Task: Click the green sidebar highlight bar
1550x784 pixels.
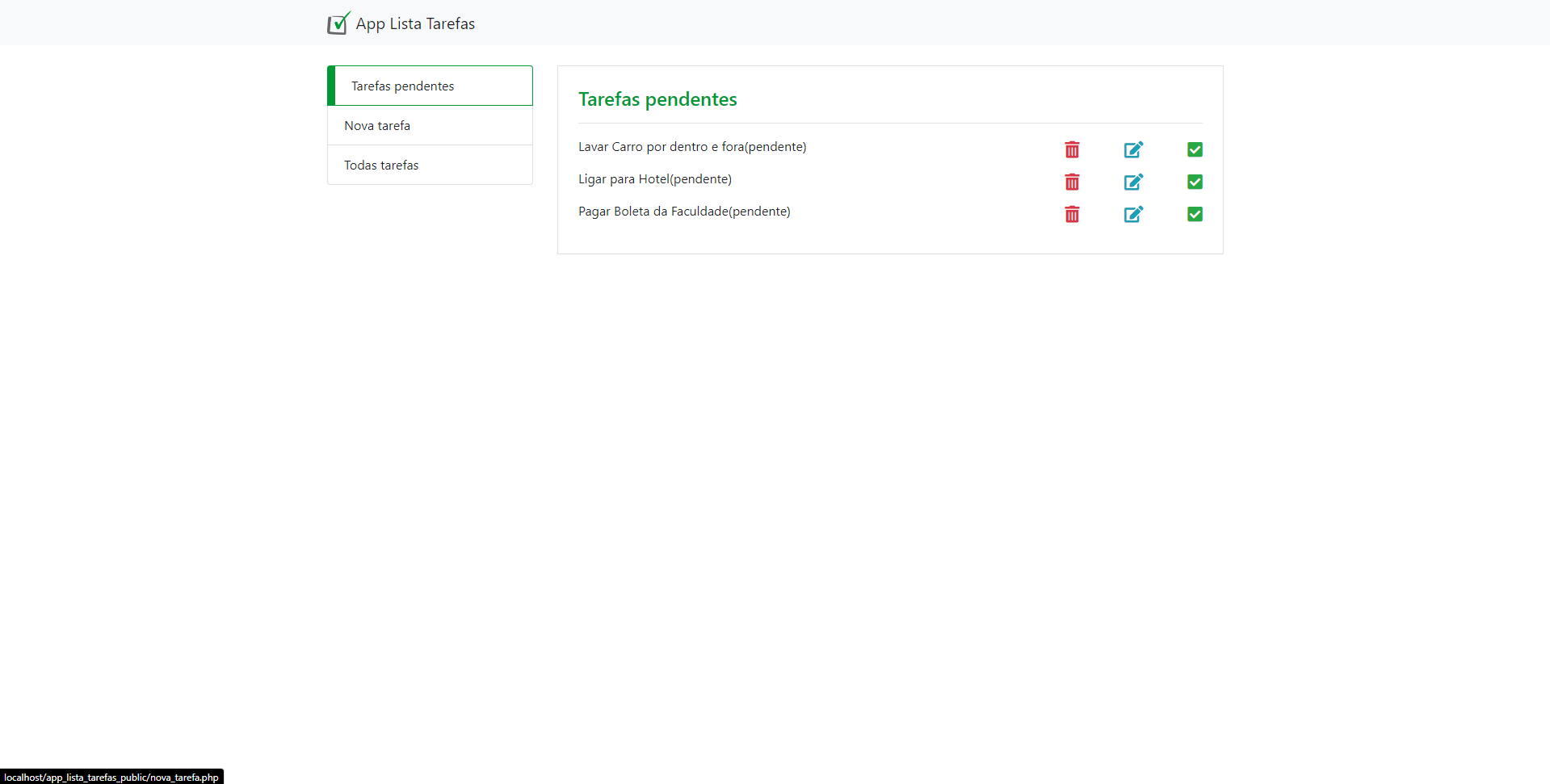Action: click(x=330, y=85)
